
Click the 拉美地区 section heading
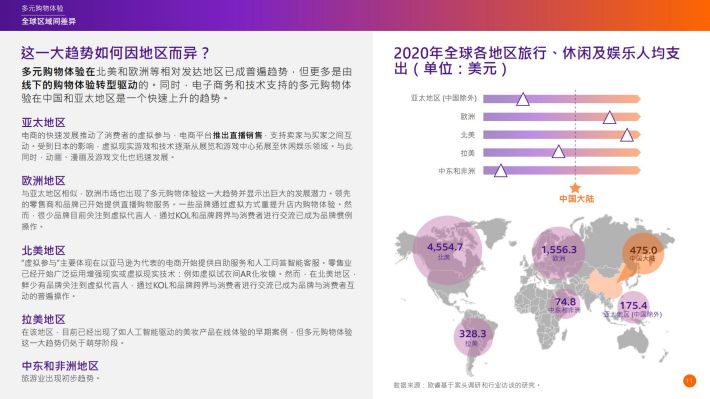(43, 319)
